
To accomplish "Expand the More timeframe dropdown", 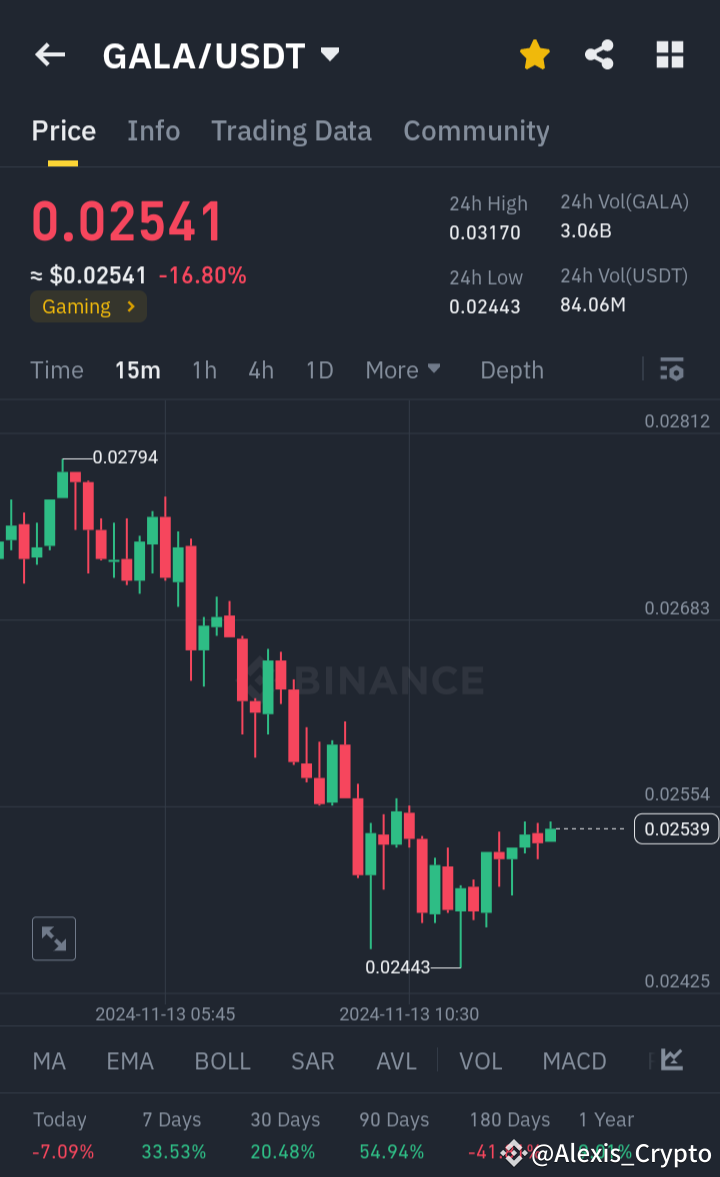I will [403, 370].
